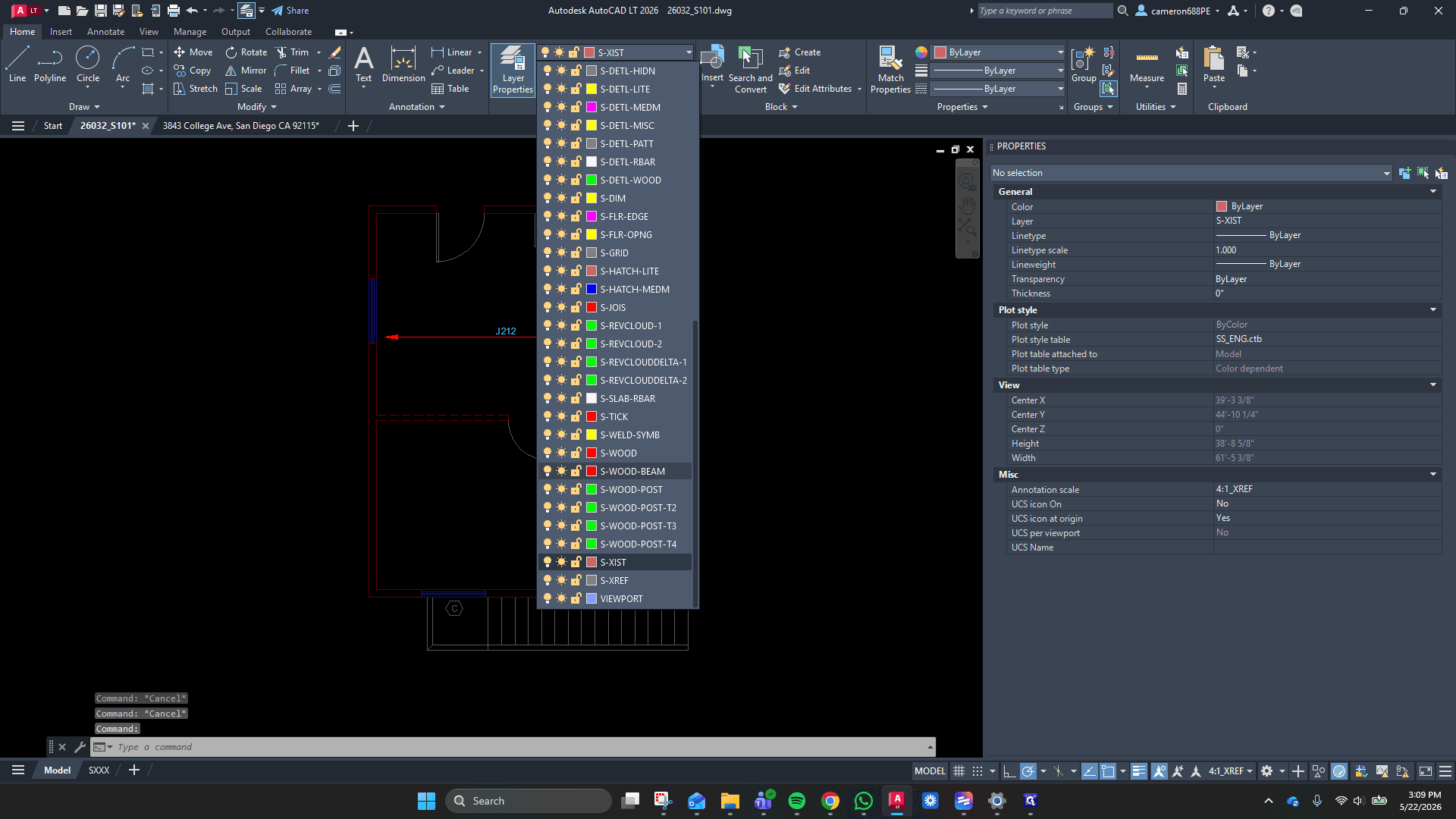This screenshot has width=1456, height=819.
Task: Click the Copy button
Action: tap(193, 71)
